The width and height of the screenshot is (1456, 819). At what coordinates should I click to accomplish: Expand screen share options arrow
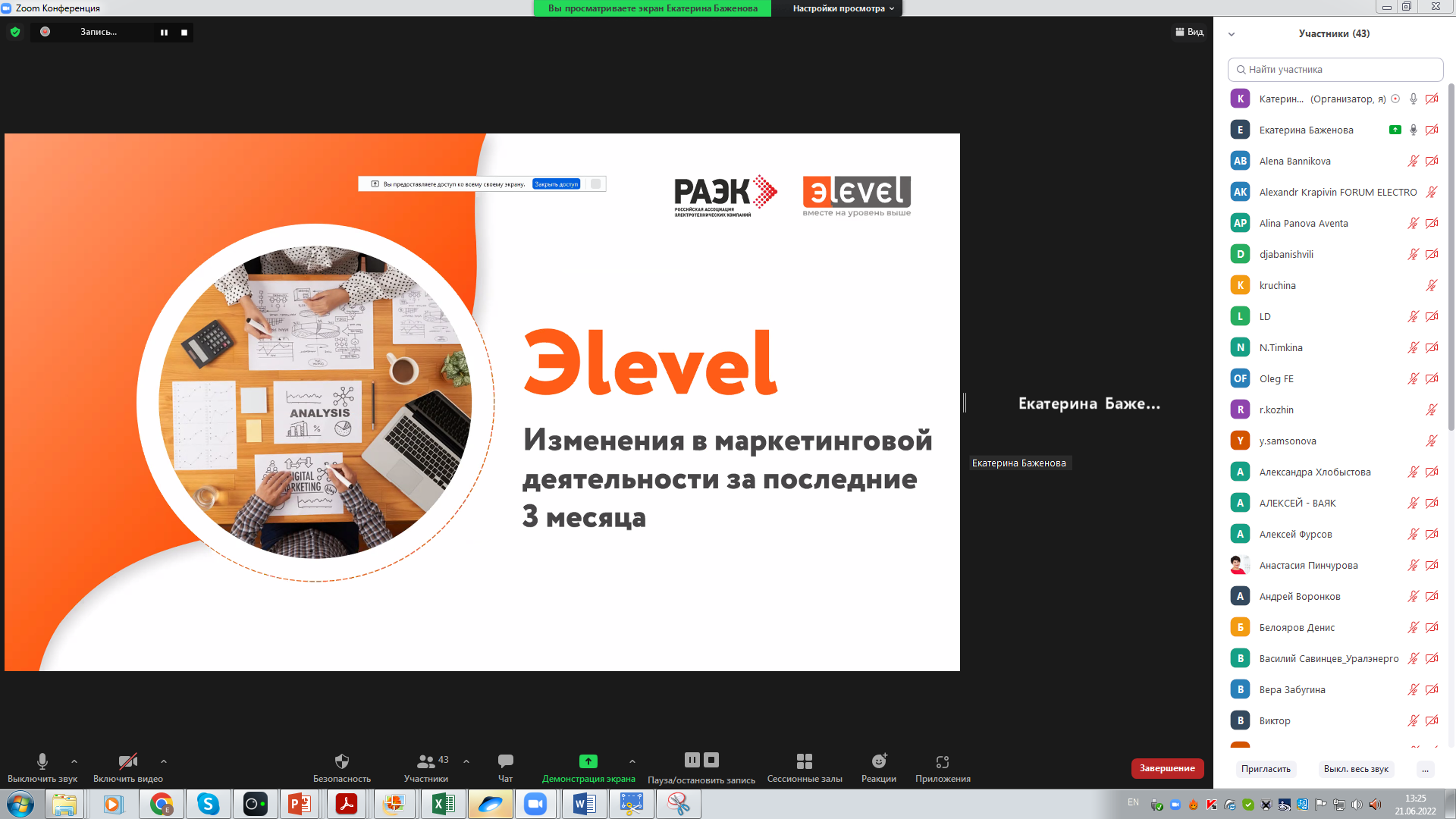click(632, 761)
